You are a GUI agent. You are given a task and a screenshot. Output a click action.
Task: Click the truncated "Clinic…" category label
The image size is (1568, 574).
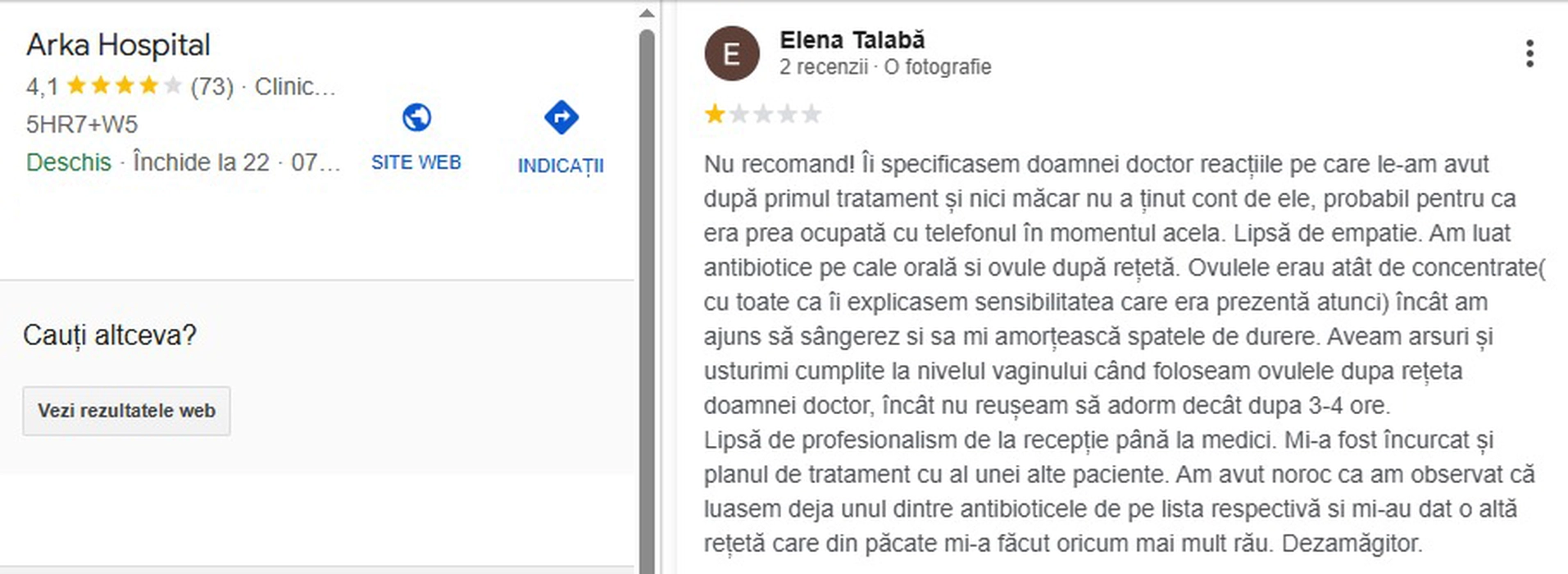coord(295,86)
